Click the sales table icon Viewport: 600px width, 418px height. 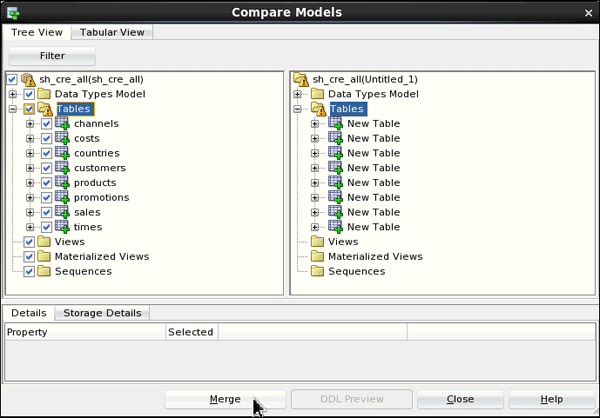[x=62, y=212]
